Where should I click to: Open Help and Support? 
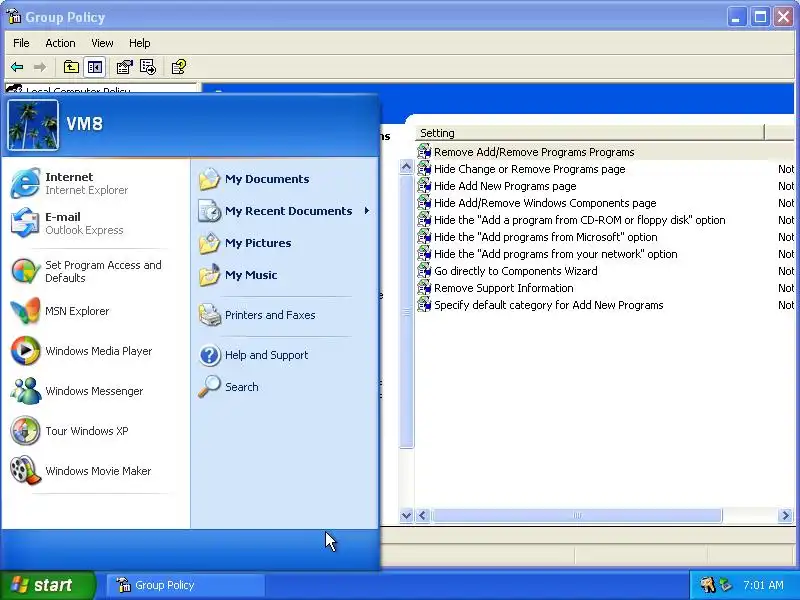point(285,355)
